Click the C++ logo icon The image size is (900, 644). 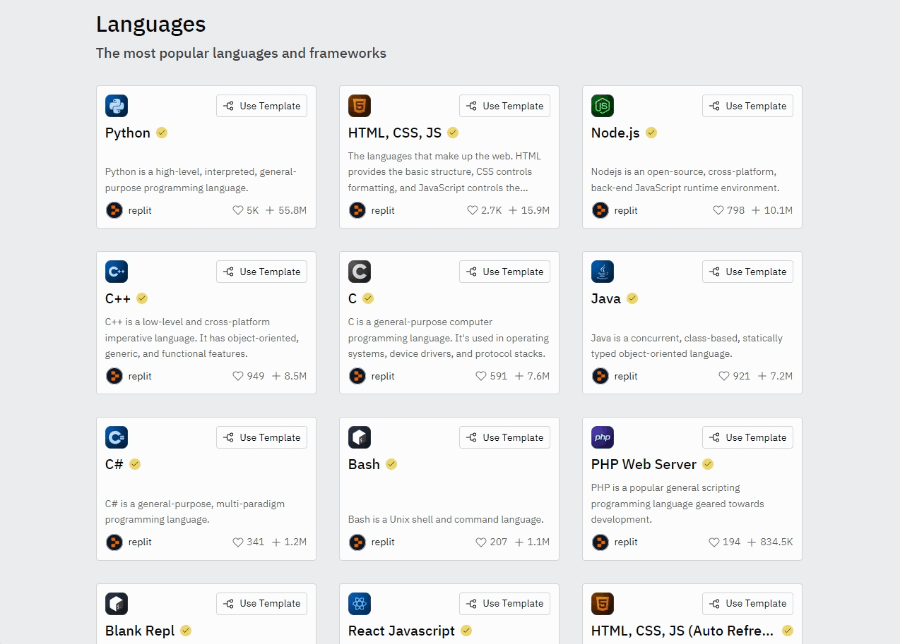point(117,271)
